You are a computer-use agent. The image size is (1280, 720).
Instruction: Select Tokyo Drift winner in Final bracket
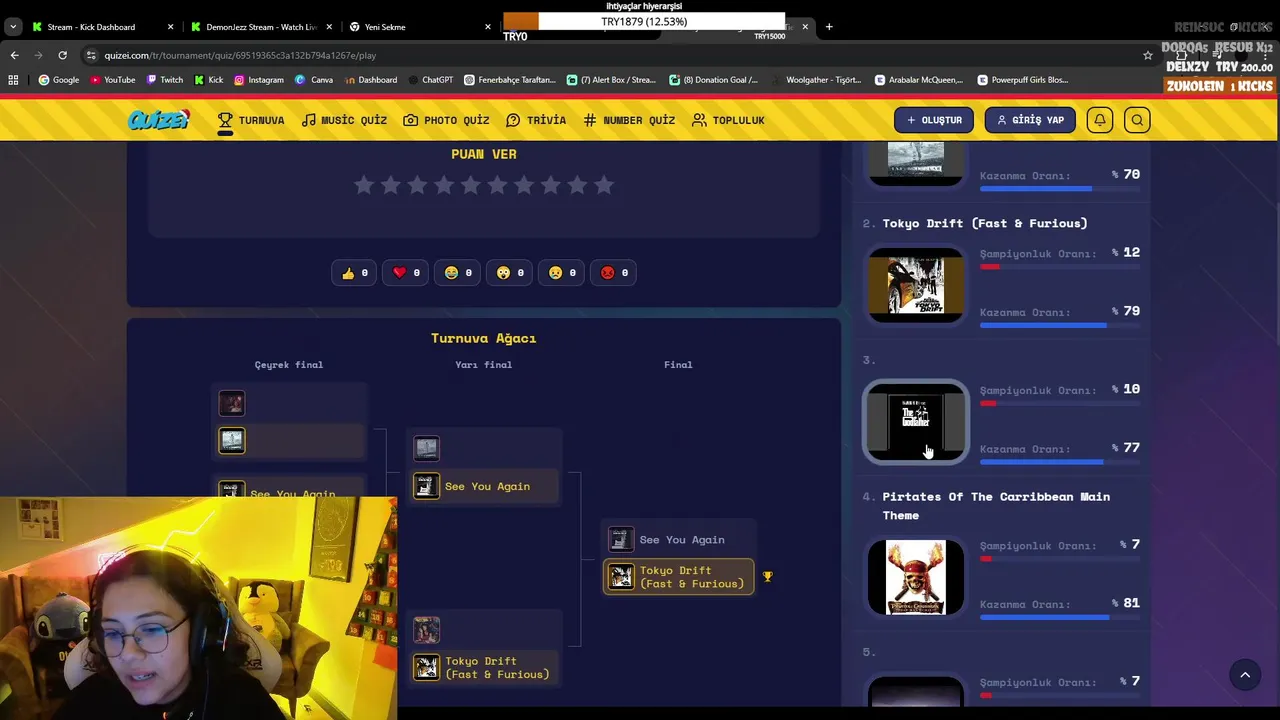(x=679, y=577)
